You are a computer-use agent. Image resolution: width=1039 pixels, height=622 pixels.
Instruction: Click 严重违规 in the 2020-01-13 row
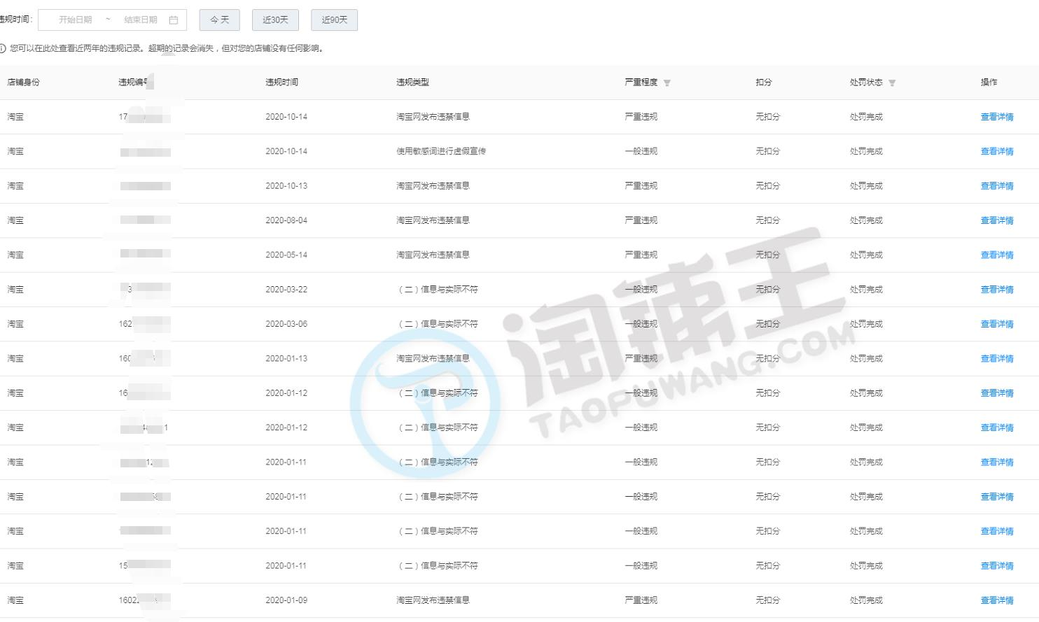(x=641, y=358)
